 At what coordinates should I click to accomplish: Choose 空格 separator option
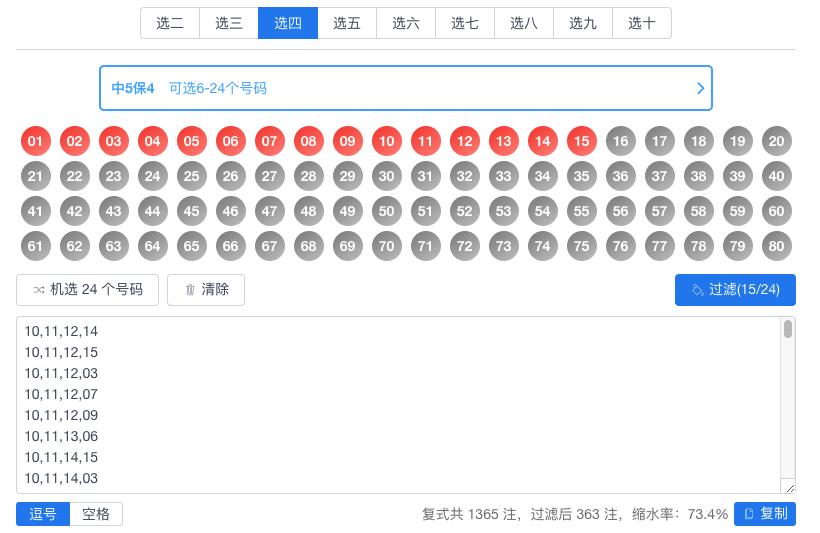(96, 514)
